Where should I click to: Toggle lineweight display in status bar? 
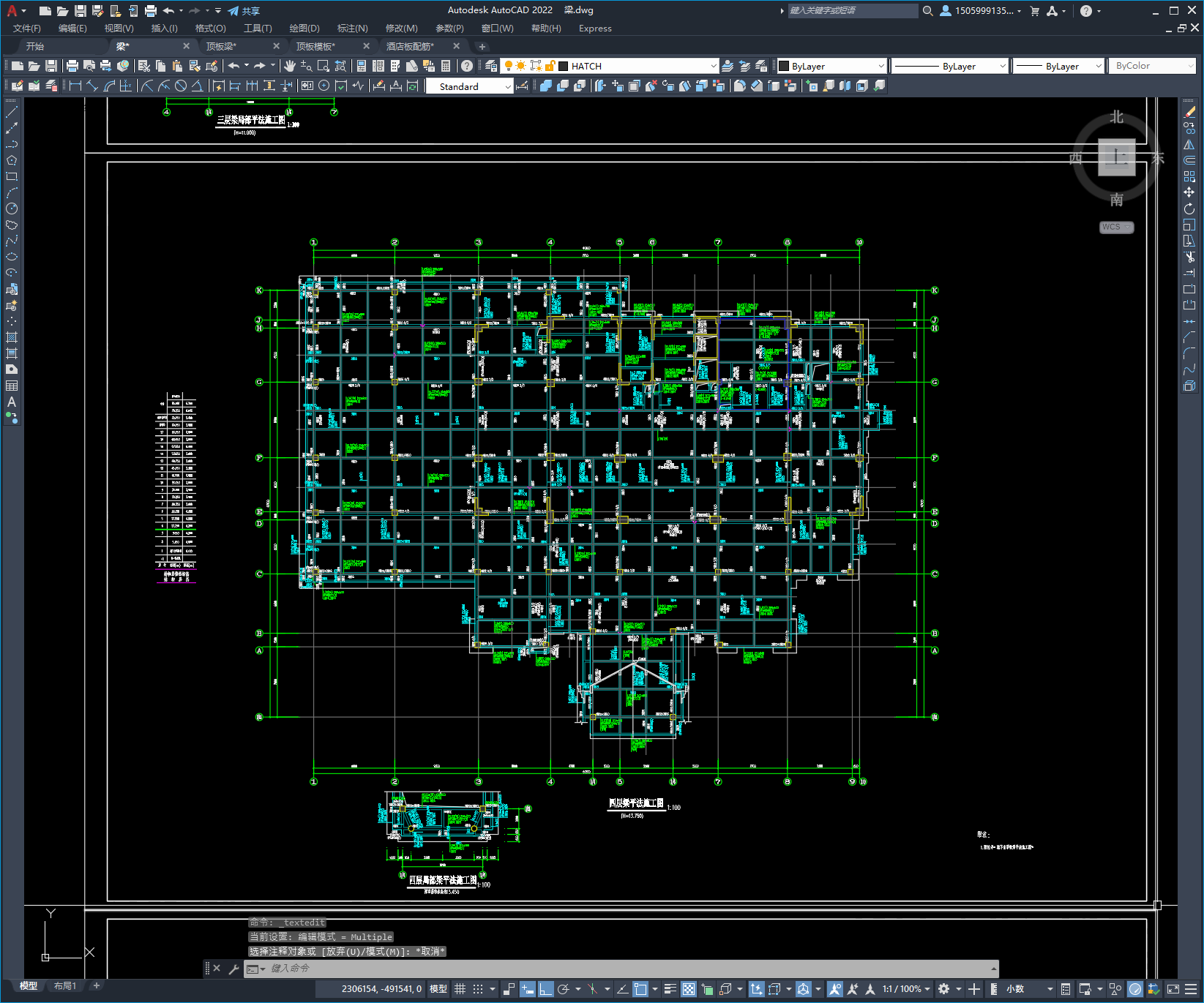(x=670, y=989)
